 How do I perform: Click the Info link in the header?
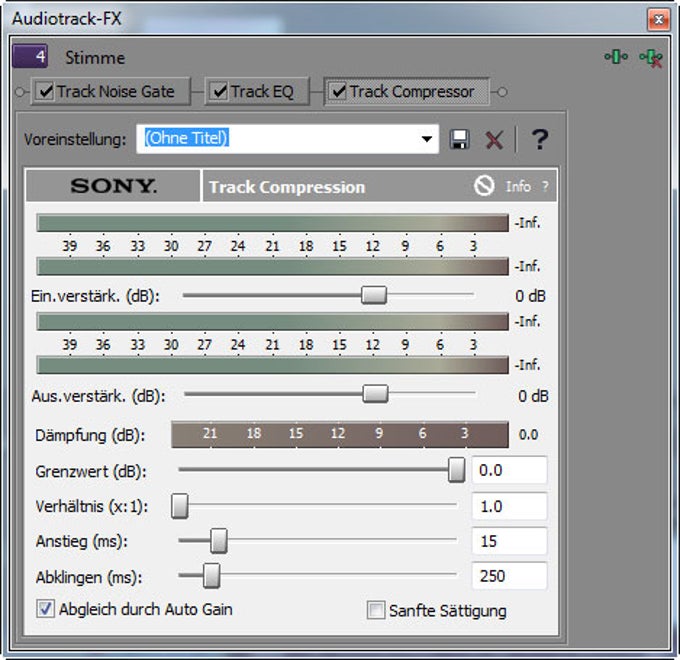pyautogui.click(x=518, y=186)
